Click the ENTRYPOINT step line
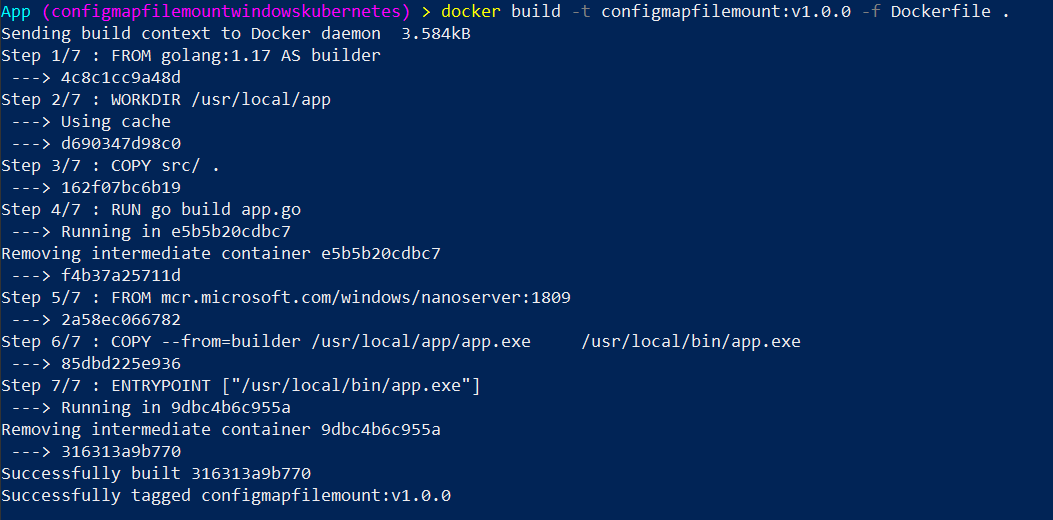This screenshot has width=1053, height=520. pyautogui.click(x=240, y=386)
